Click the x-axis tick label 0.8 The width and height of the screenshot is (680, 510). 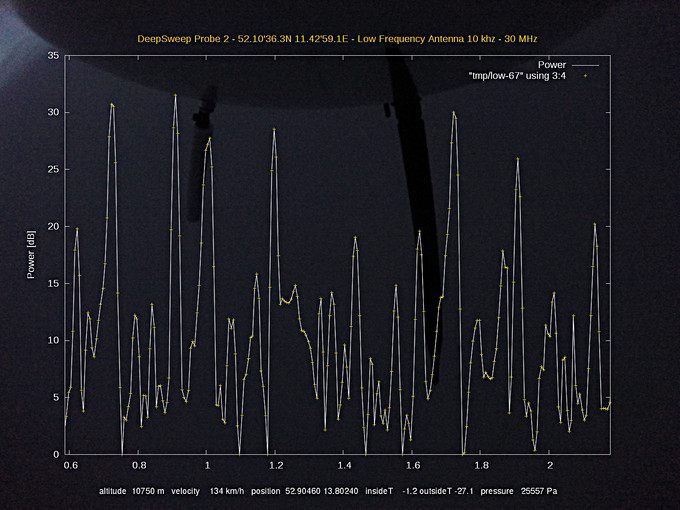[x=139, y=466]
